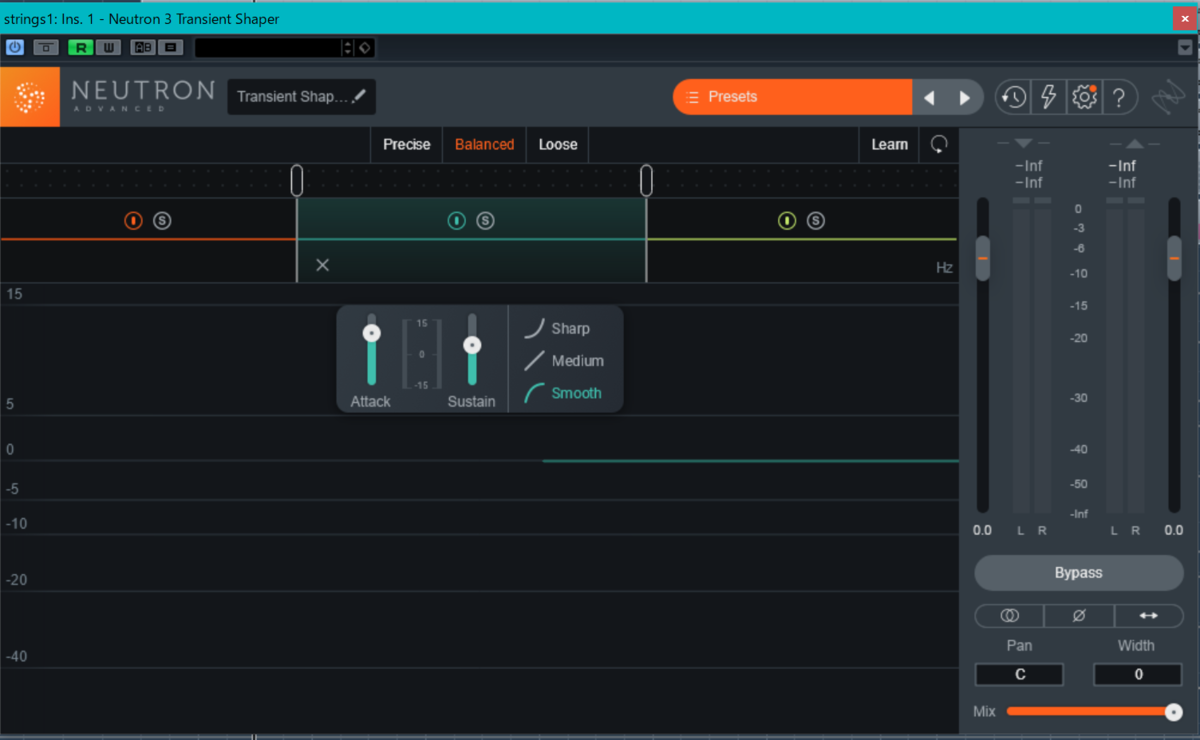
Task: Open the history (undo) panel
Action: 1014,97
